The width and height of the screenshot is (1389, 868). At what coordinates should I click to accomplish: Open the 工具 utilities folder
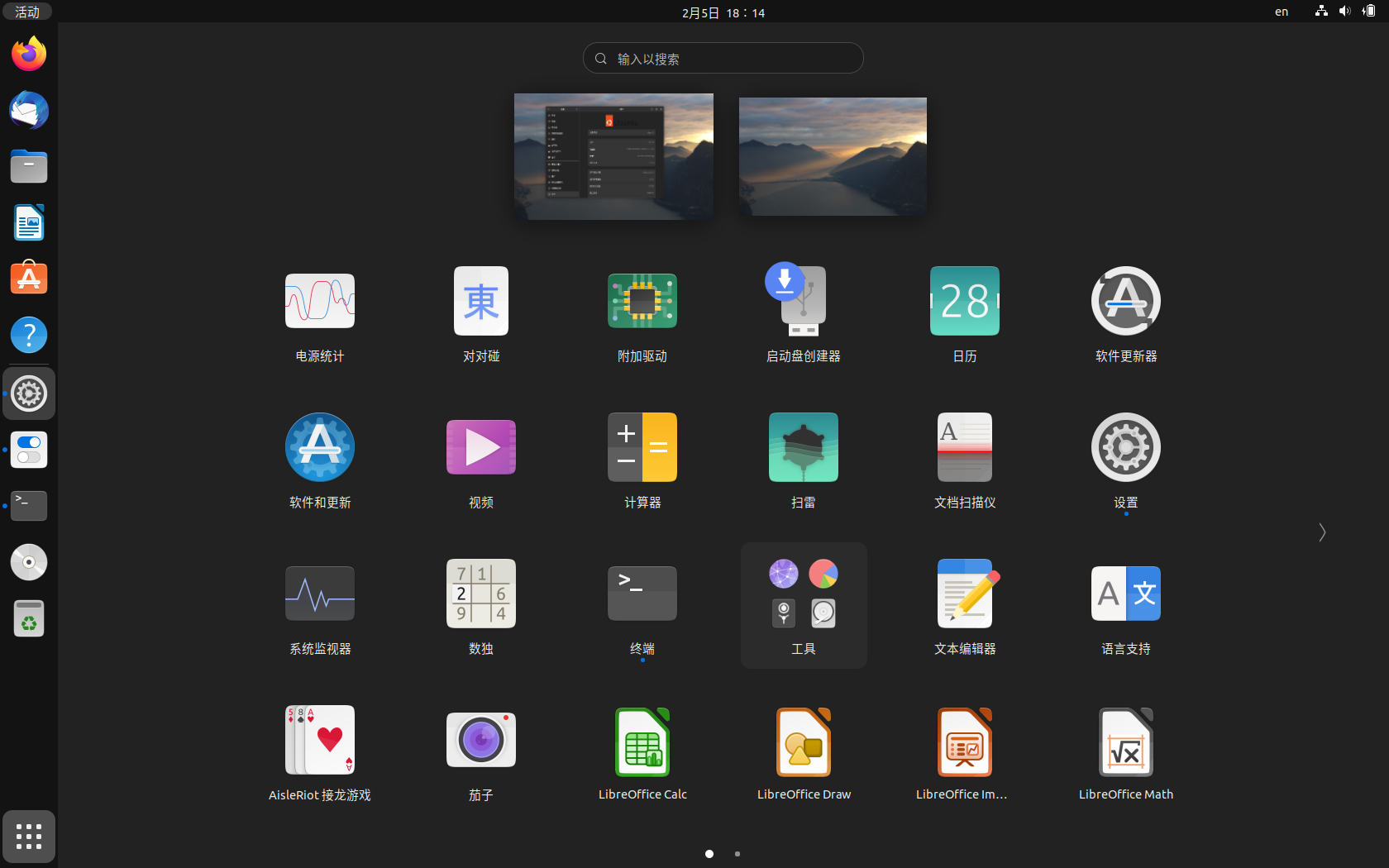pyautogui.click(x=804, y=606)
